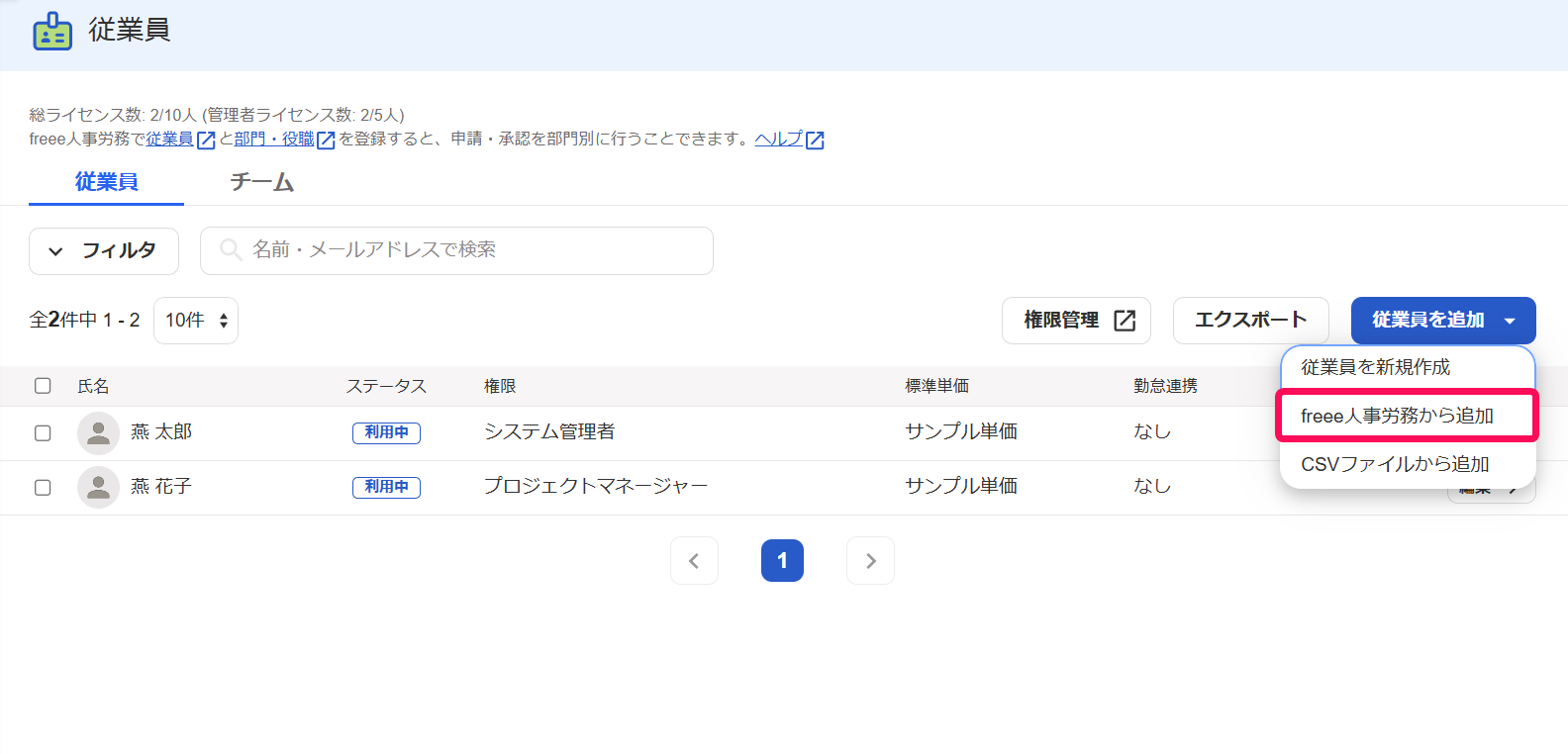The height and width of the screenshot is (754, 1568).
Task: Select CSVファイルから追加 menu item
Action: [x=1408, y=464]
